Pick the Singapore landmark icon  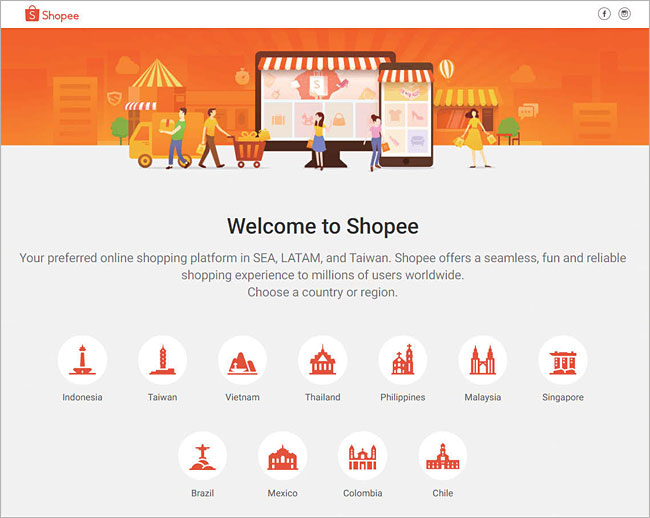563,360
